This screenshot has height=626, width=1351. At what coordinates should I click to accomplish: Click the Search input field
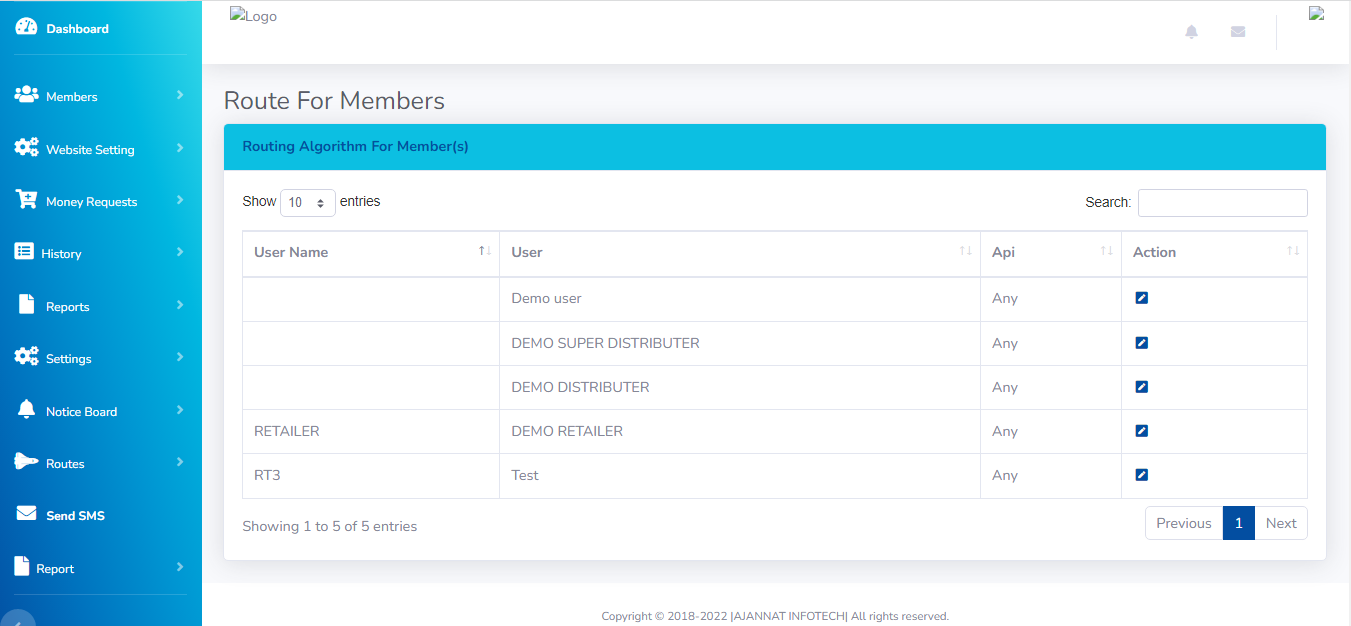click(x=1222, y=203)
